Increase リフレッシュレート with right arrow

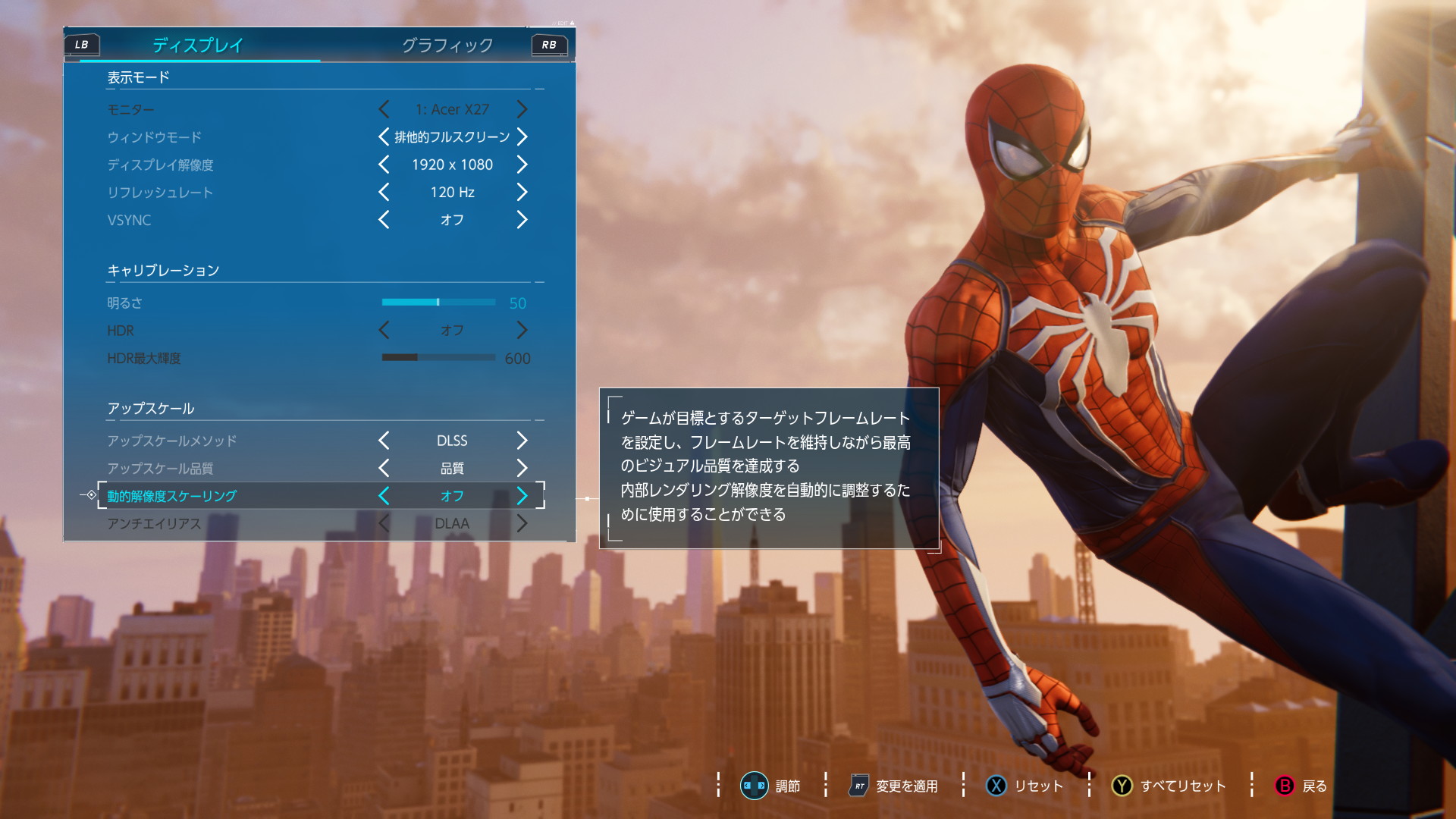tap(522, 192)
